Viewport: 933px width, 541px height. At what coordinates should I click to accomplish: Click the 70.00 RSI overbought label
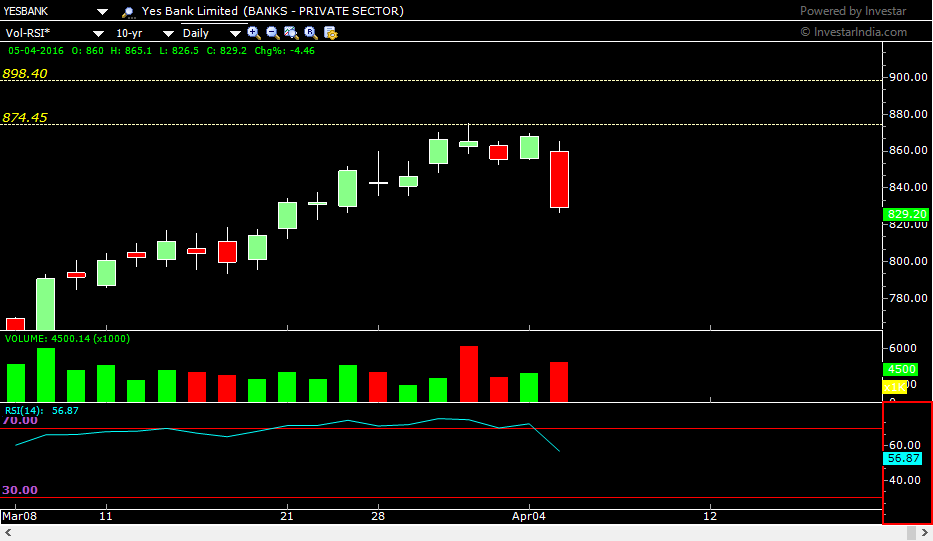coord(20,421)
